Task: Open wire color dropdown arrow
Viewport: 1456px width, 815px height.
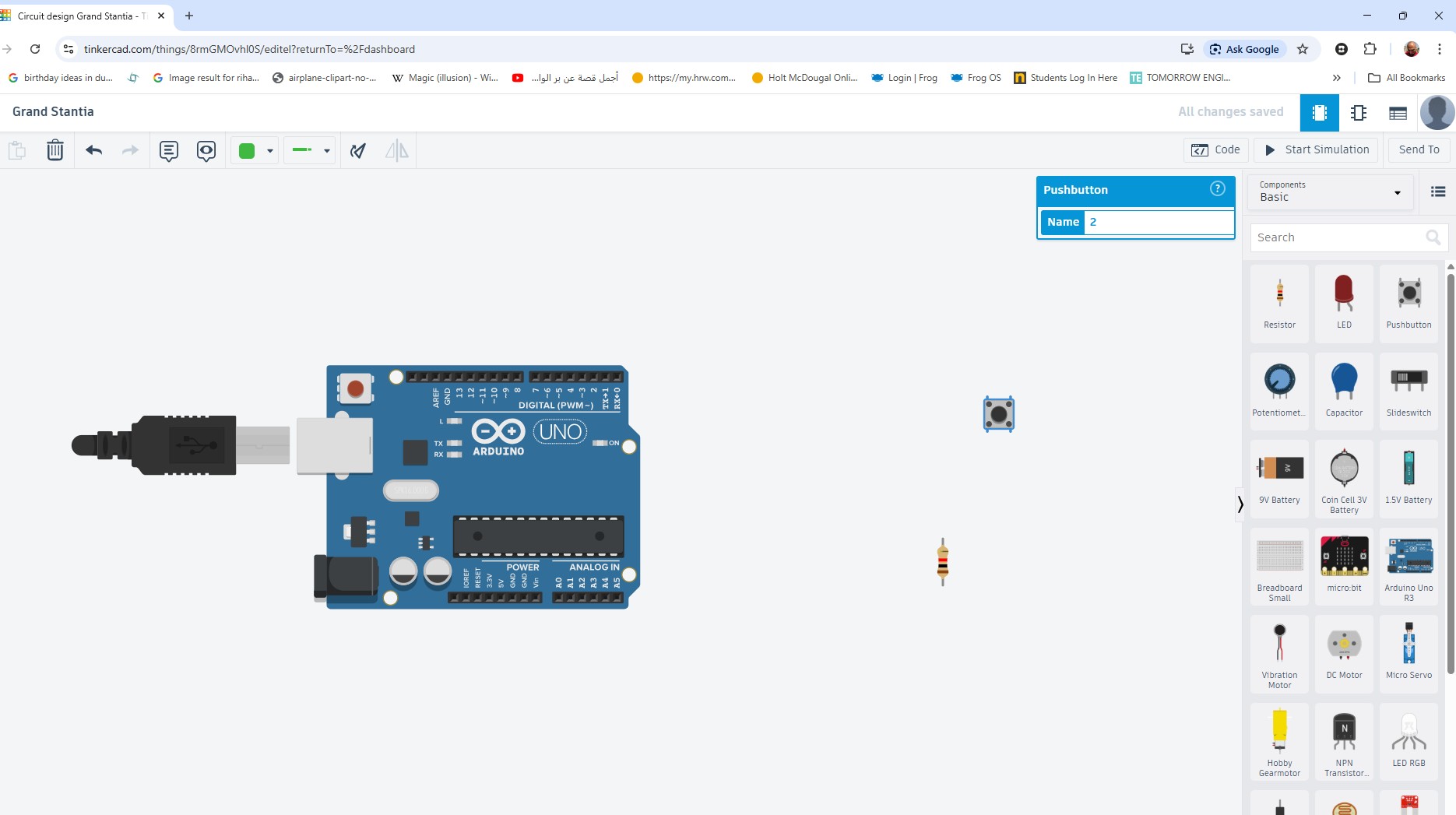Action: point(270,151)
